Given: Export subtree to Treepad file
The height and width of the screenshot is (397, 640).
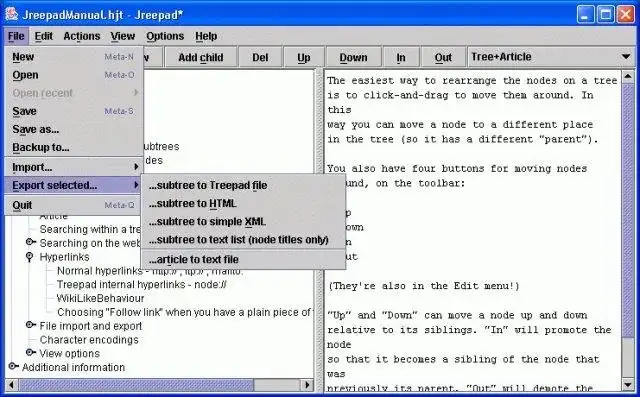Looking at the screenshot, I should (243, 185).
